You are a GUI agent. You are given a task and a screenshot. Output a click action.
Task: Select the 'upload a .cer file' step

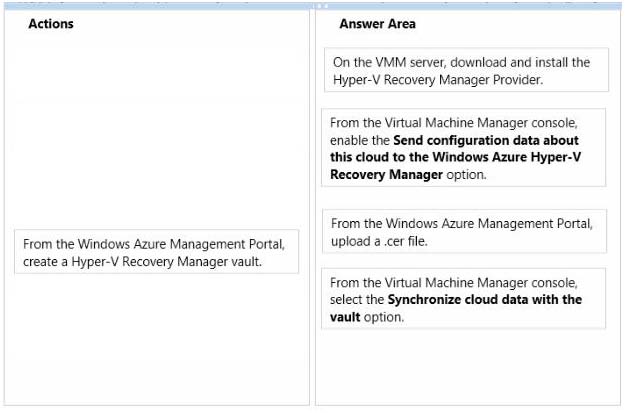pos(464,231)
